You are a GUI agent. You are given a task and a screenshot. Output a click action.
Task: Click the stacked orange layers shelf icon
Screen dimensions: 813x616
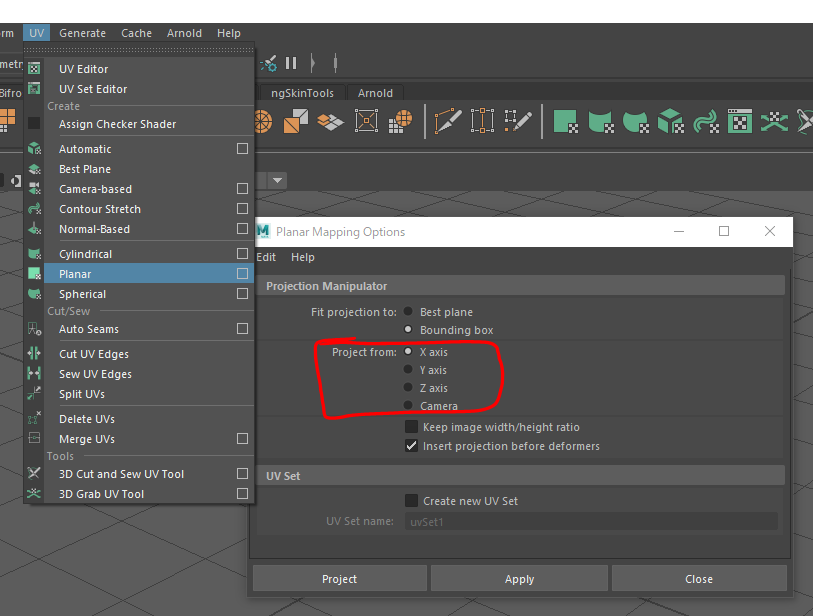[330, 122]
